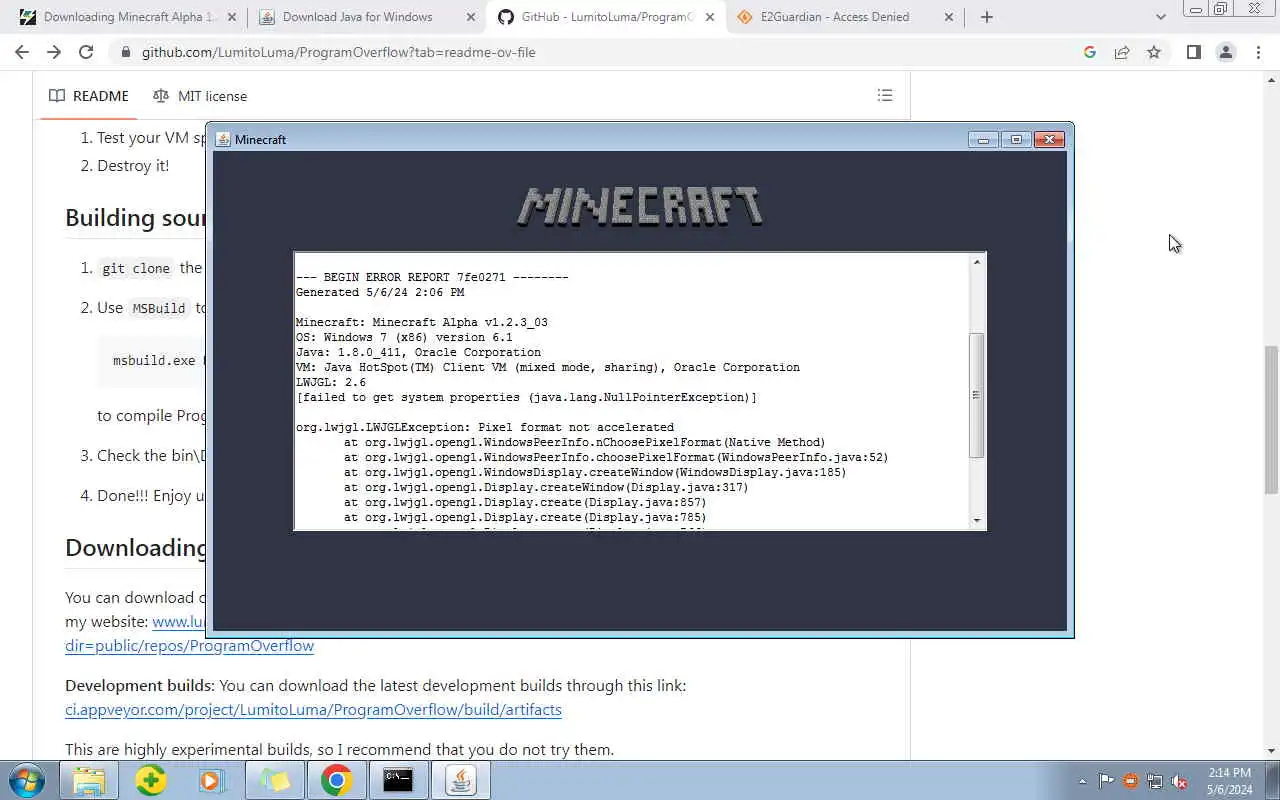
Task: Minimize the Minecraft window
Action: [x=983, y=140]
